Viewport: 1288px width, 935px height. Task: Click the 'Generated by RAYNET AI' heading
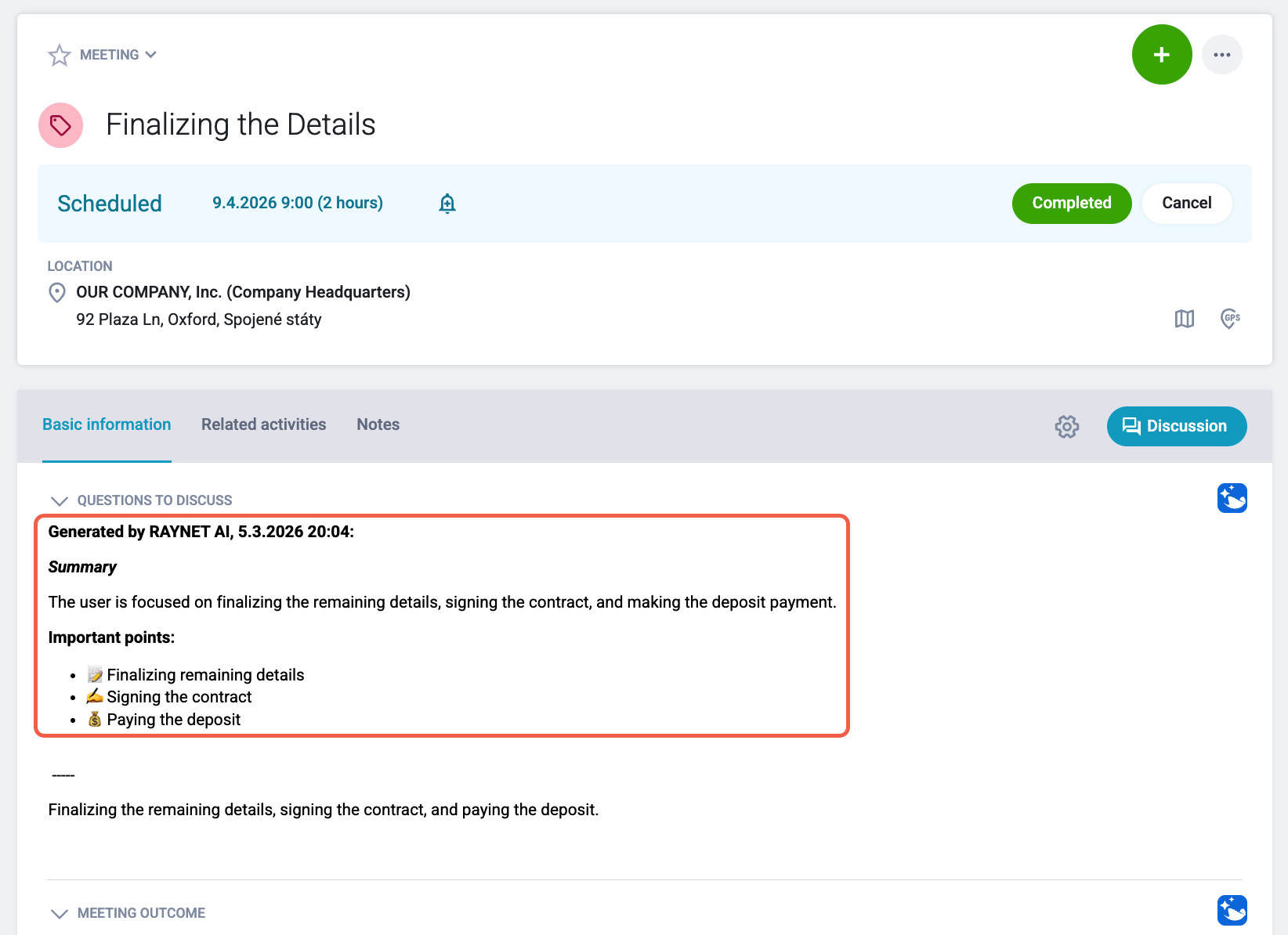coord(201,532)
